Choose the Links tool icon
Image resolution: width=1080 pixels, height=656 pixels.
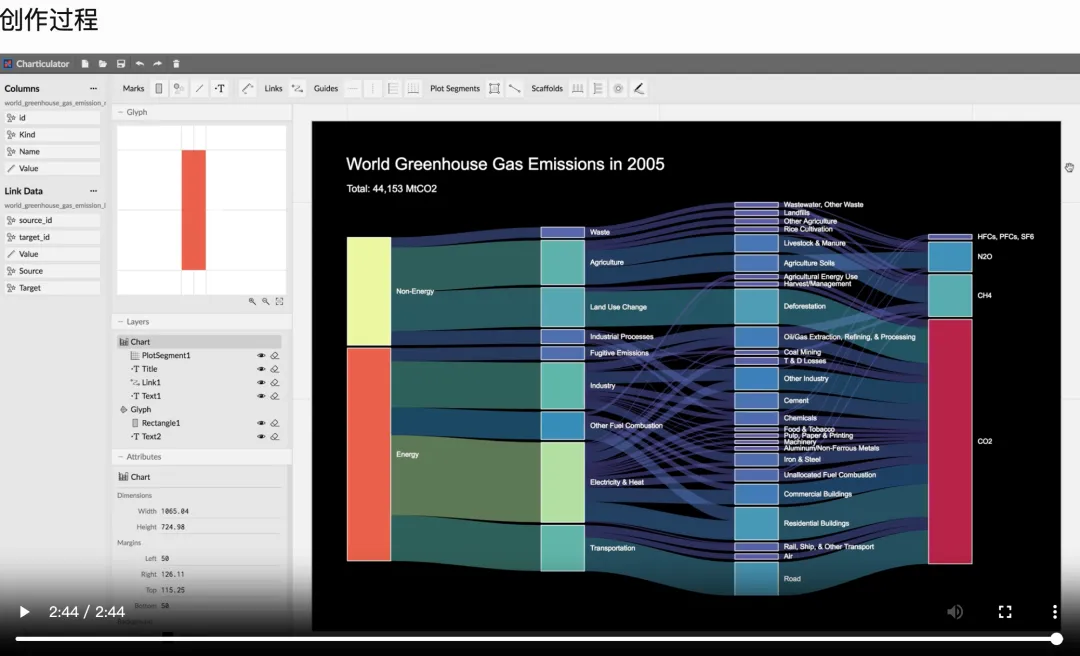pyautogui.click(x=298, y=88)
